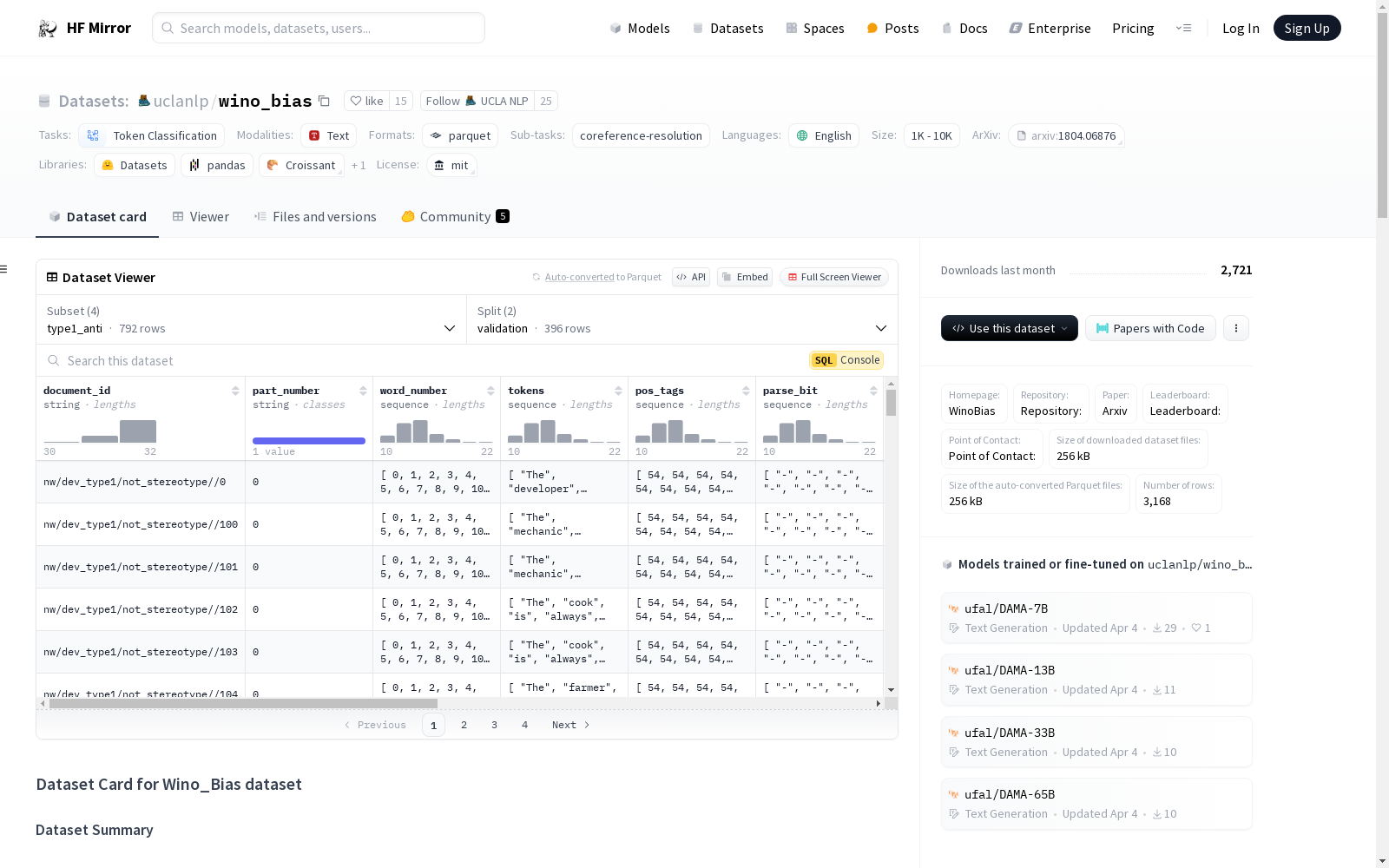Image resolution: width=1389 pixels, height=868 pixels.
Task: Click the vertical scrollbar of the data table
Action: tap(891, 403)
